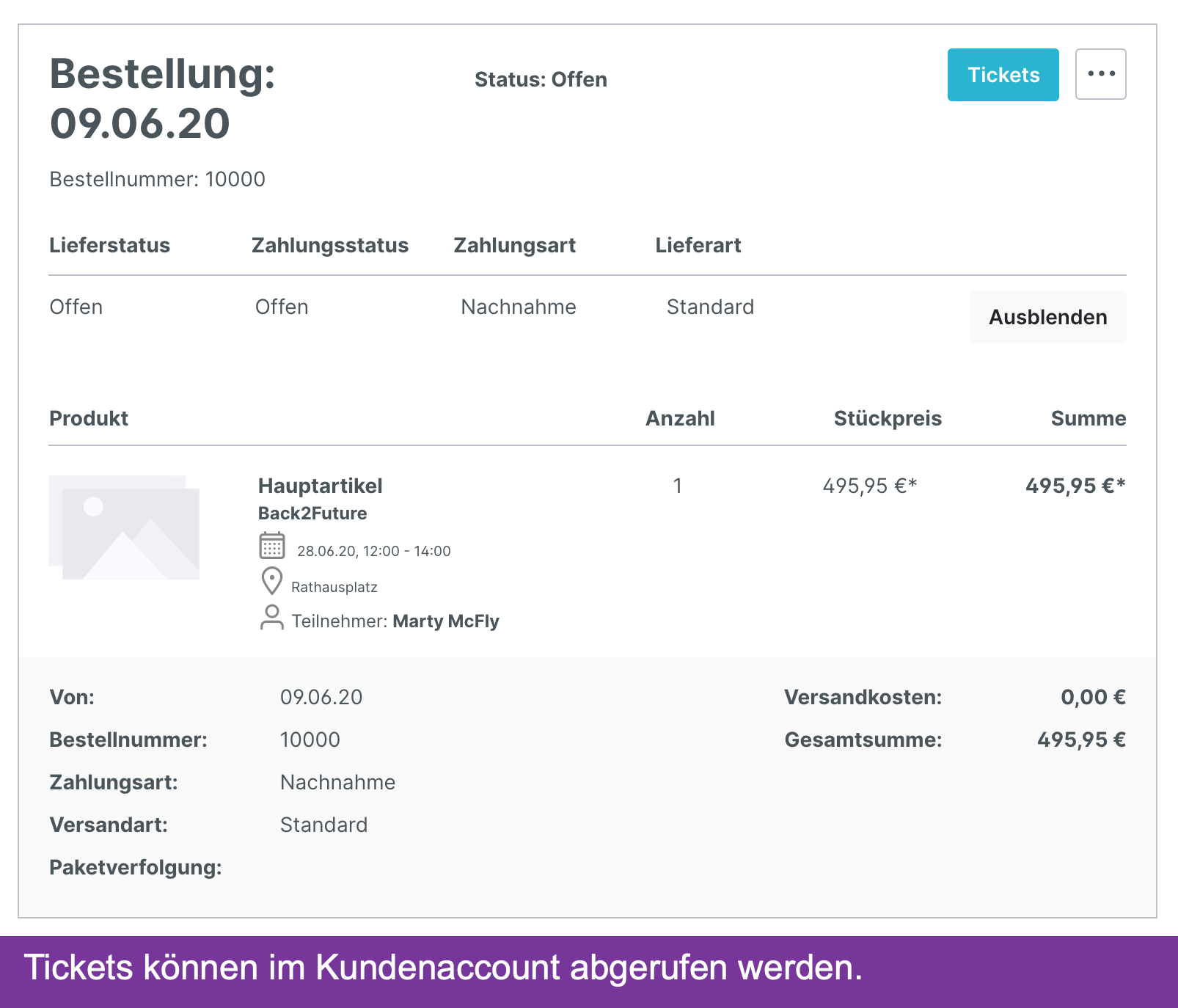Image resolution: width=1178 pixels, height=1008 pixels.
Task: Click the 'Status: Offen' label
Action: point(541,79)
